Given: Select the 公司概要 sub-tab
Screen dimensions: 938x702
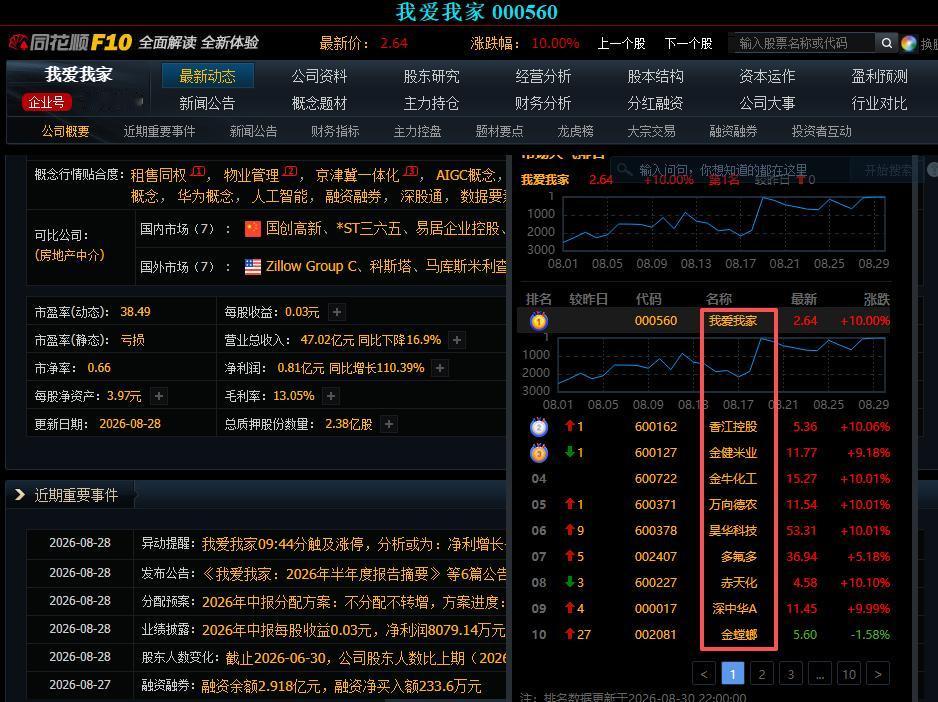Looking at the screenshot, I should 65,131.
